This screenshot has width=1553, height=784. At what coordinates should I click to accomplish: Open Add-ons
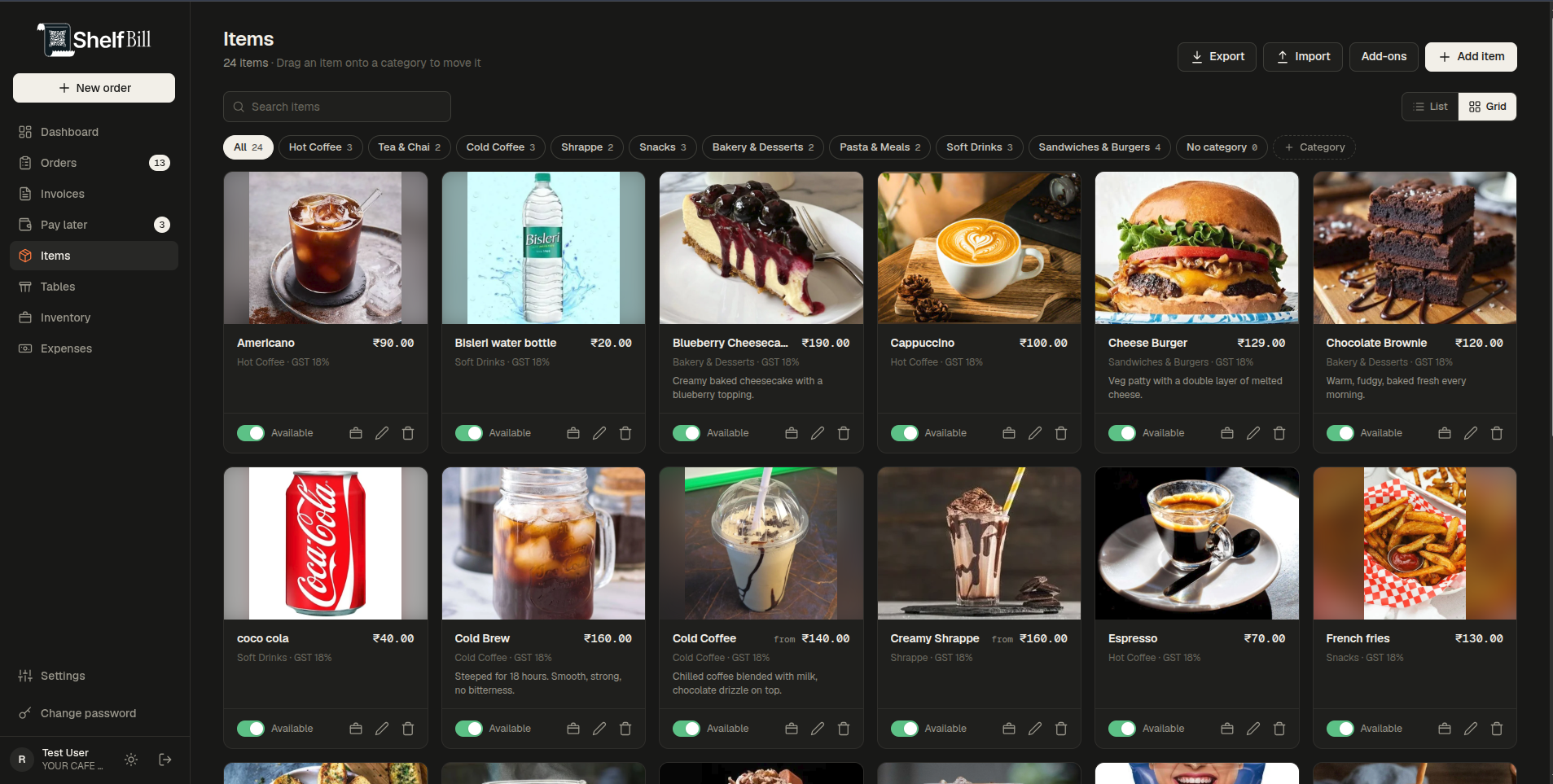click(1384, 57)
